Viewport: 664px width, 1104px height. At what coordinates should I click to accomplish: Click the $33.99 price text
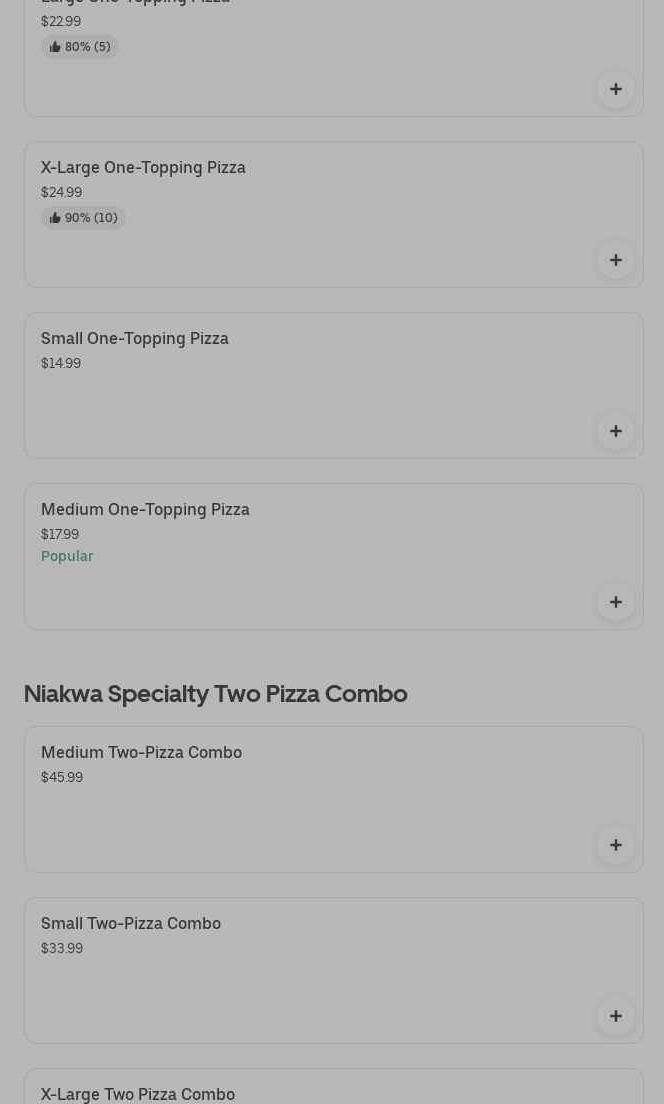point(62,948)
